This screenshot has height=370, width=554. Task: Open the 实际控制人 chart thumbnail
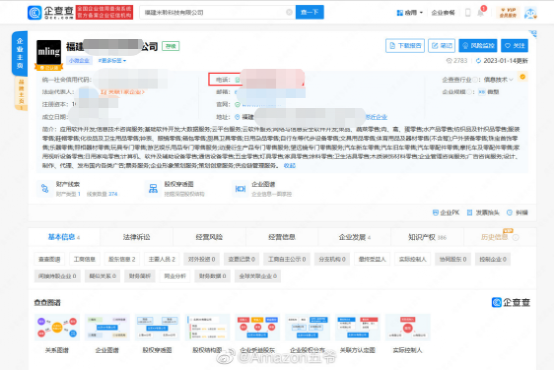[x=408, y=327]
